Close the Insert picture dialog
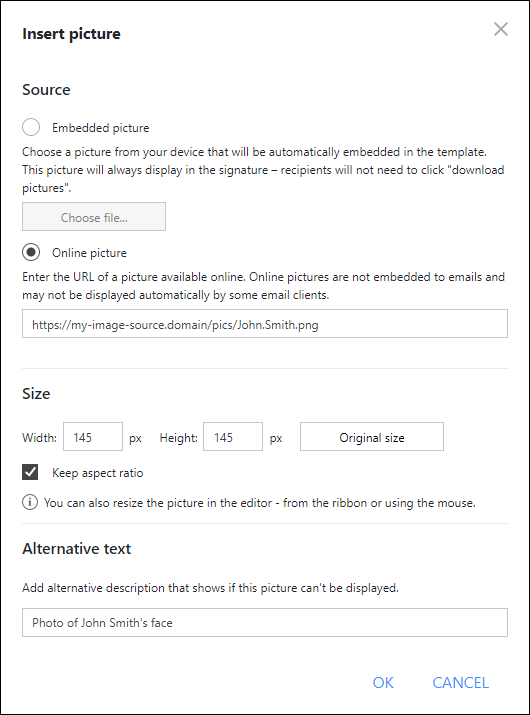 [x=501, y=29]
